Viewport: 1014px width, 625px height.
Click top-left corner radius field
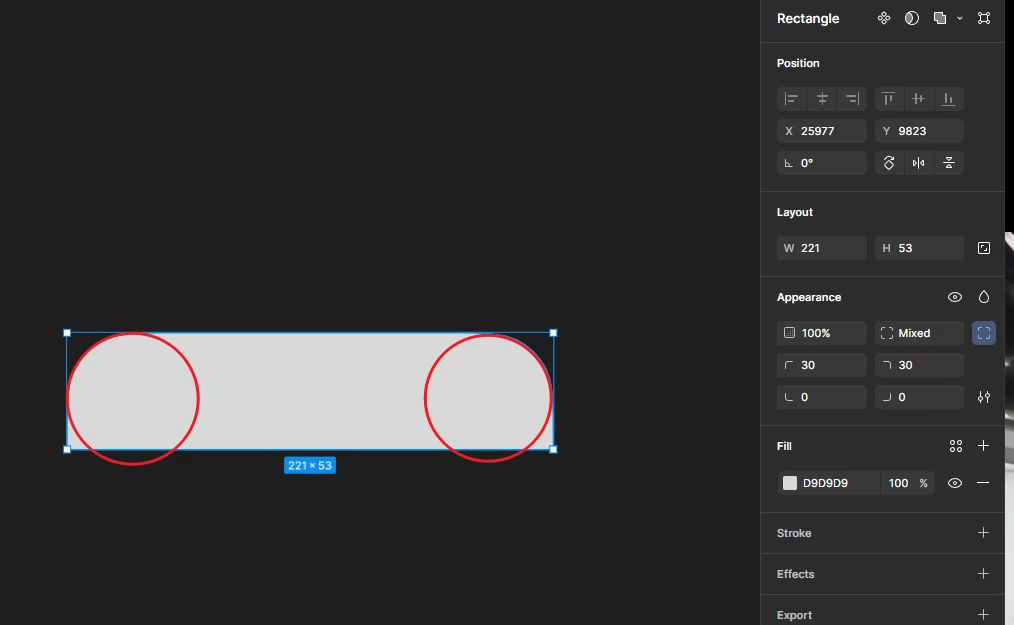822,366
